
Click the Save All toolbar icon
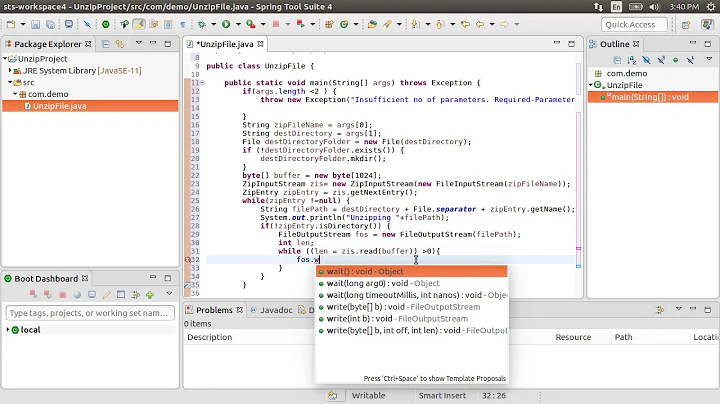[50, 24]
